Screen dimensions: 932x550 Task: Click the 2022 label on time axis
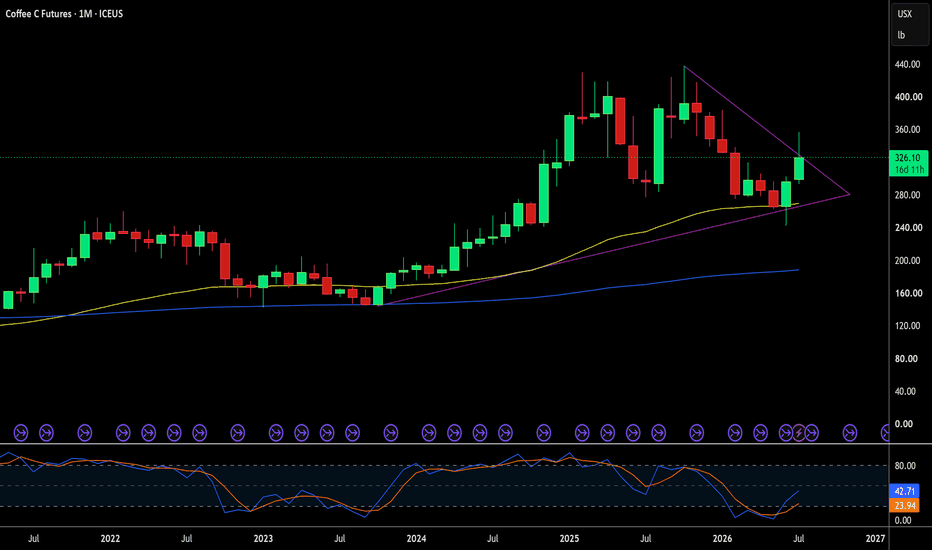pyautogui.click(x=110, y=539)
